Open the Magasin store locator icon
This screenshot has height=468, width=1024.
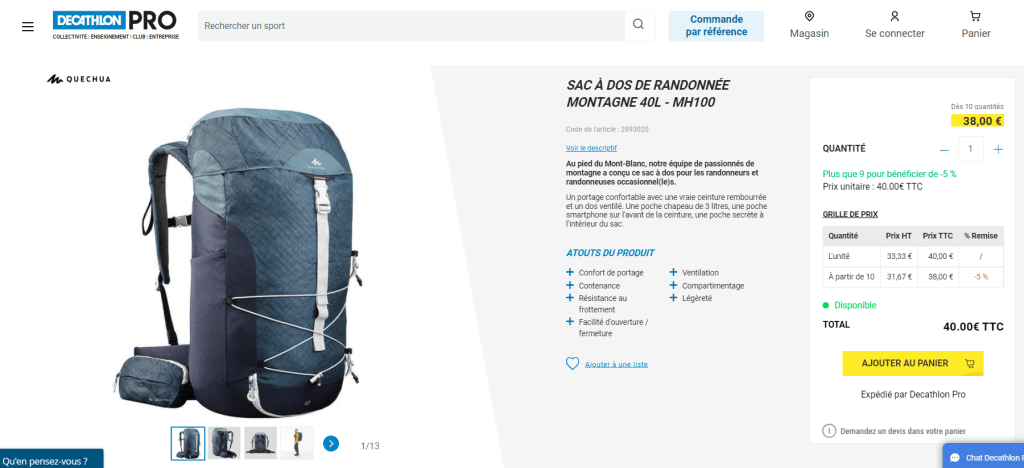809,17
